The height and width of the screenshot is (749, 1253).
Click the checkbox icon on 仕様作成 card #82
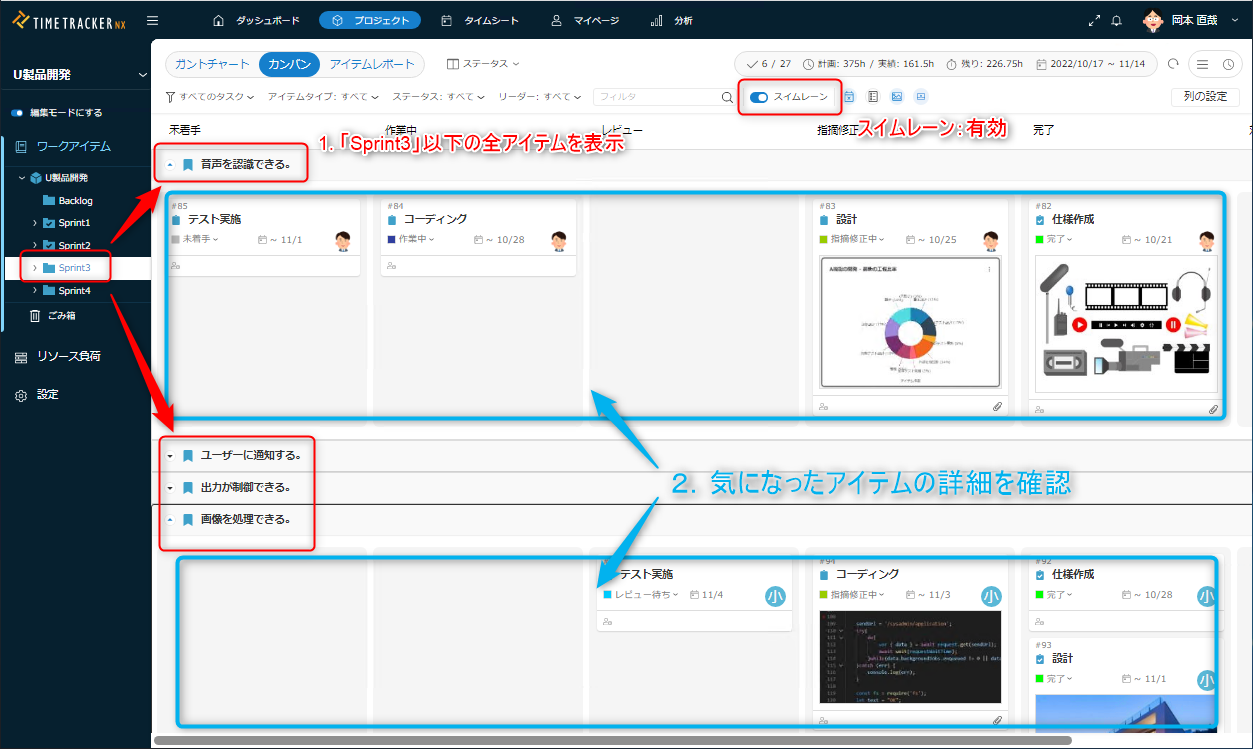click(x=1040, y=219)
